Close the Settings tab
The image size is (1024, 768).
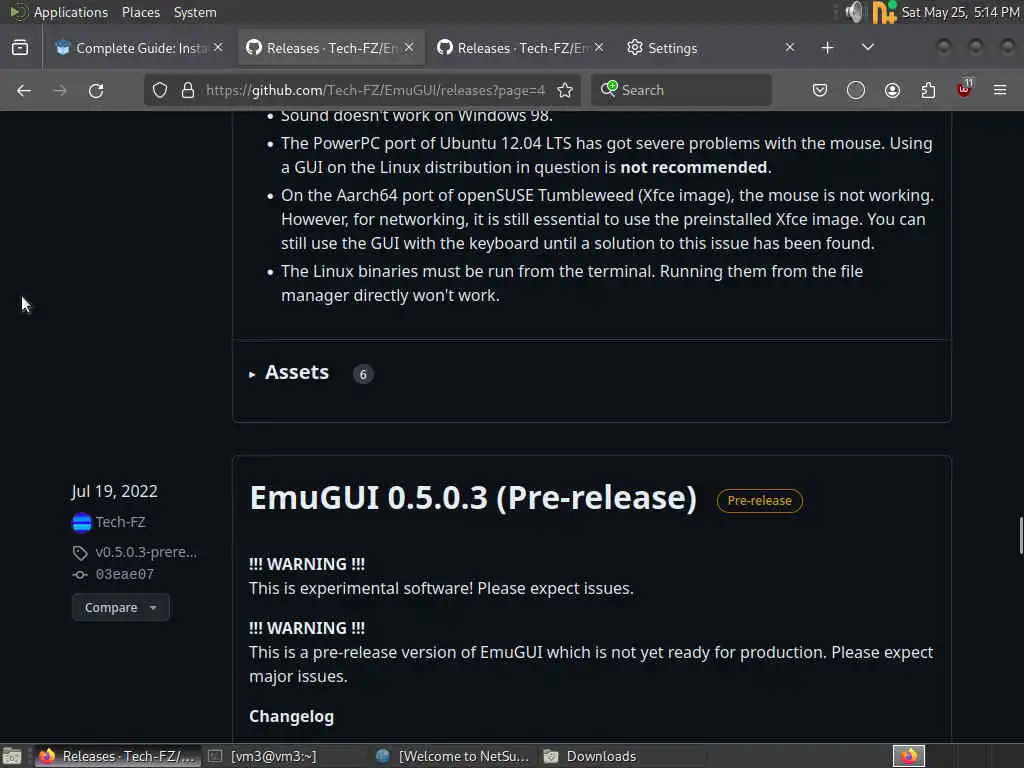click(790, 48)
